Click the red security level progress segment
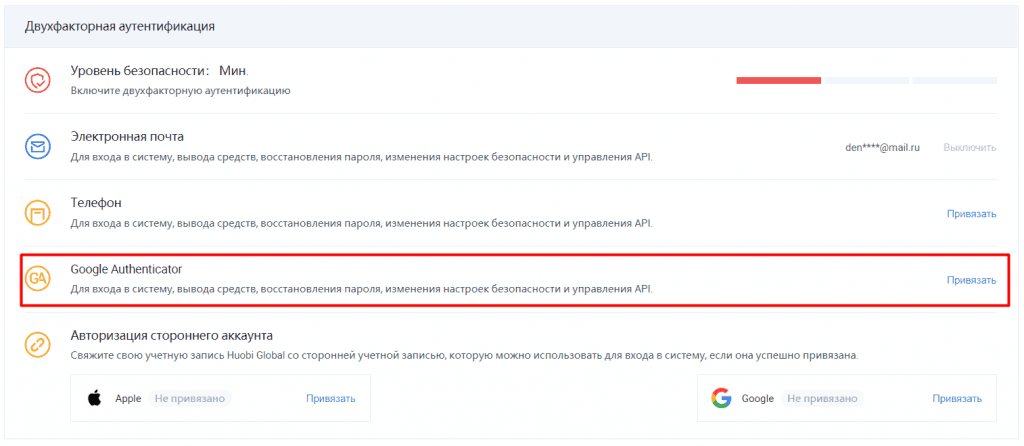The image size is (1024, 446). pyautogui.click(x=778, y=80)
